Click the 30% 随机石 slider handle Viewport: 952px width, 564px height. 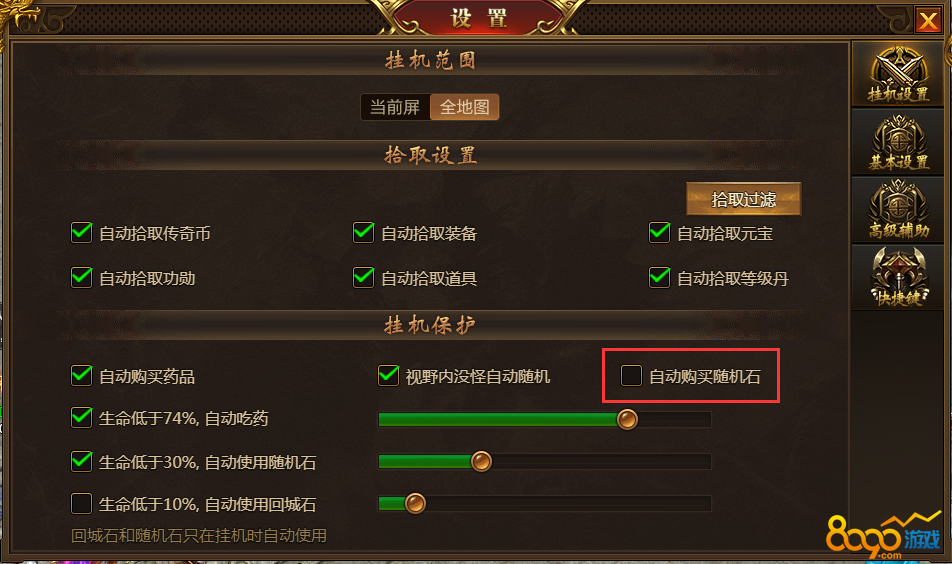[481, 461]
